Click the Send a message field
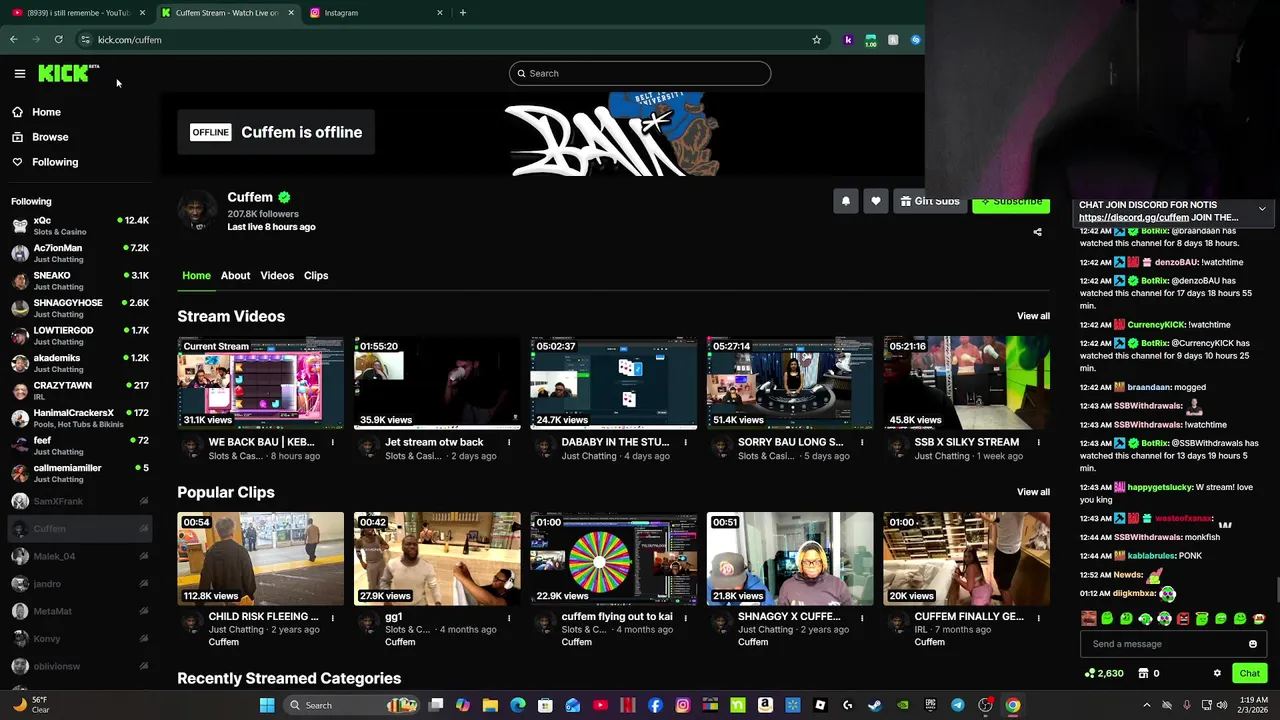Image resolution: width=1280 pixels, height=720 pixels. 1173,644
